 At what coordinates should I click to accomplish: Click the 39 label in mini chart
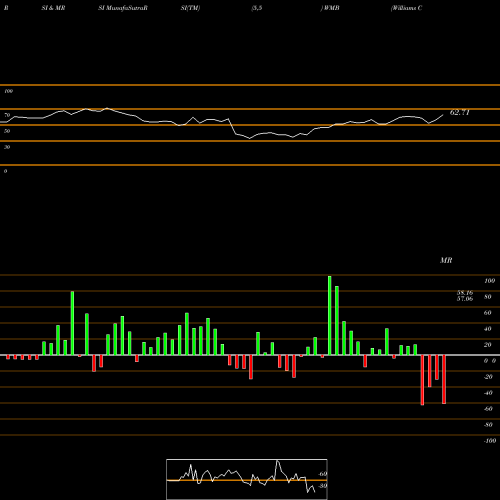click(323, 486)
